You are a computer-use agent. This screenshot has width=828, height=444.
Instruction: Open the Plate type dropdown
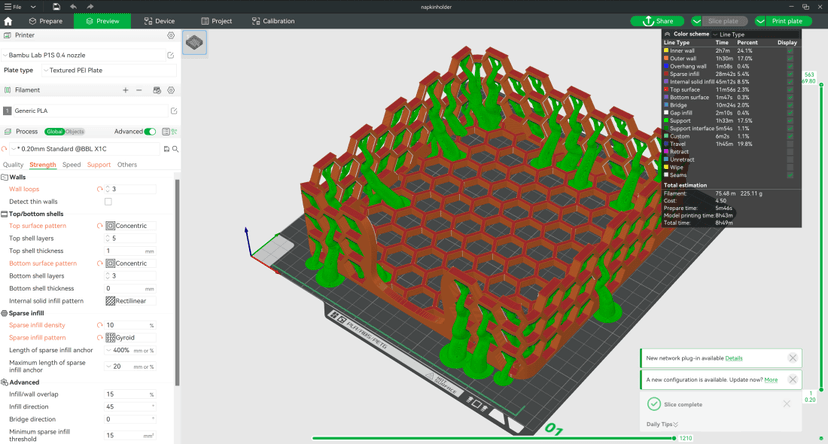pos(108,70)
